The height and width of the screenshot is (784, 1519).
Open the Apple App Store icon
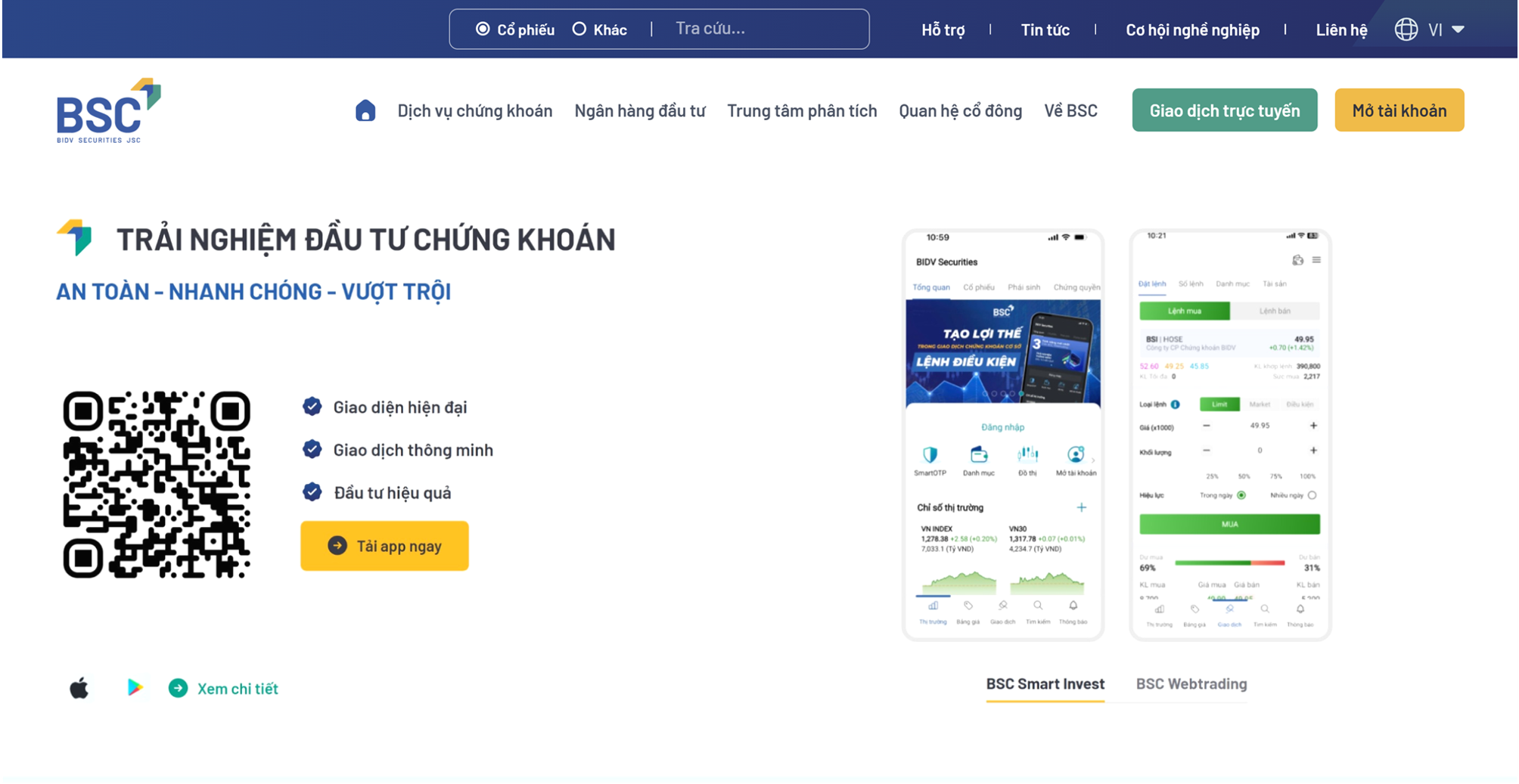tap(79, 688)
